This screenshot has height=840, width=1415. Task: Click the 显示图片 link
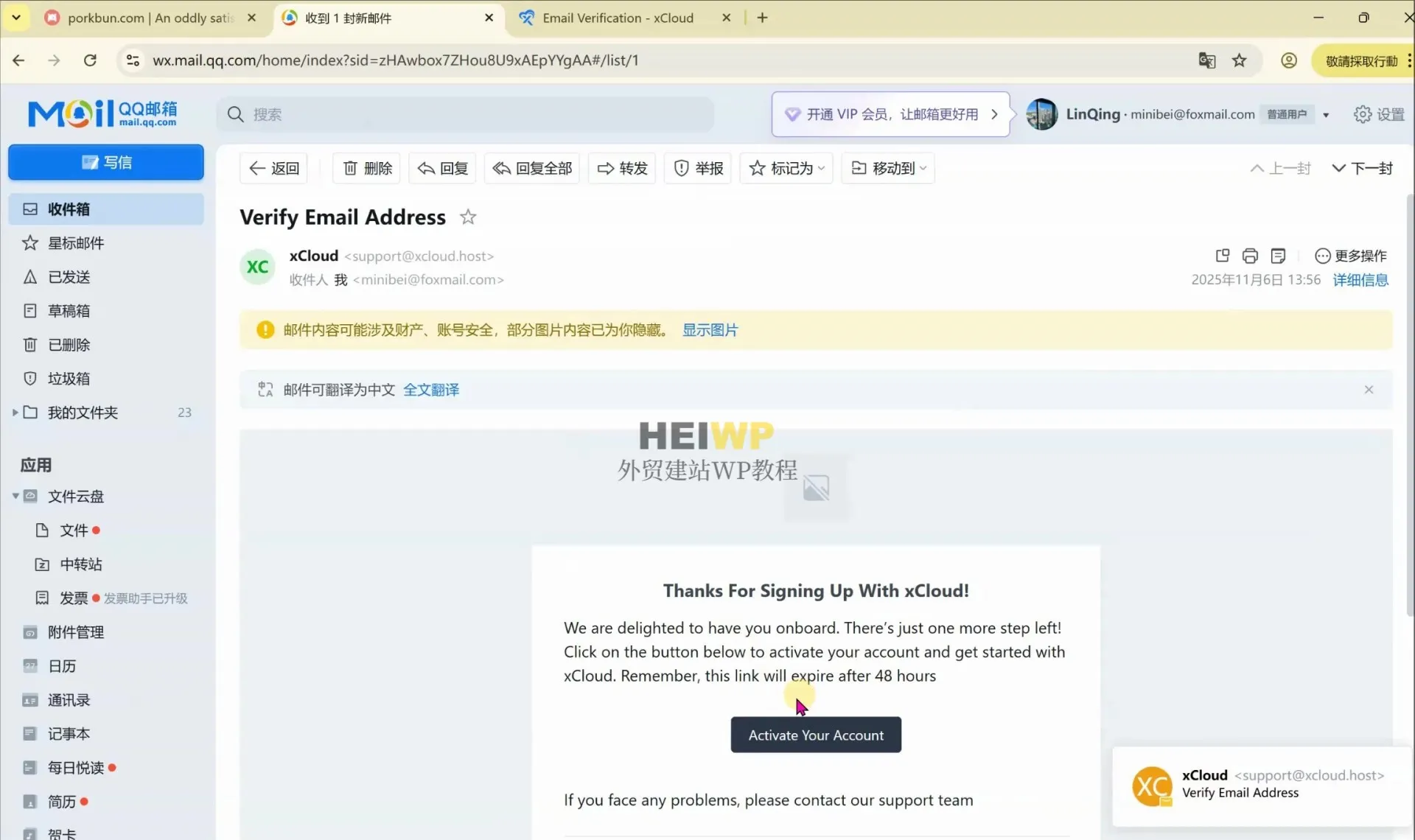[x=710, y=330]
